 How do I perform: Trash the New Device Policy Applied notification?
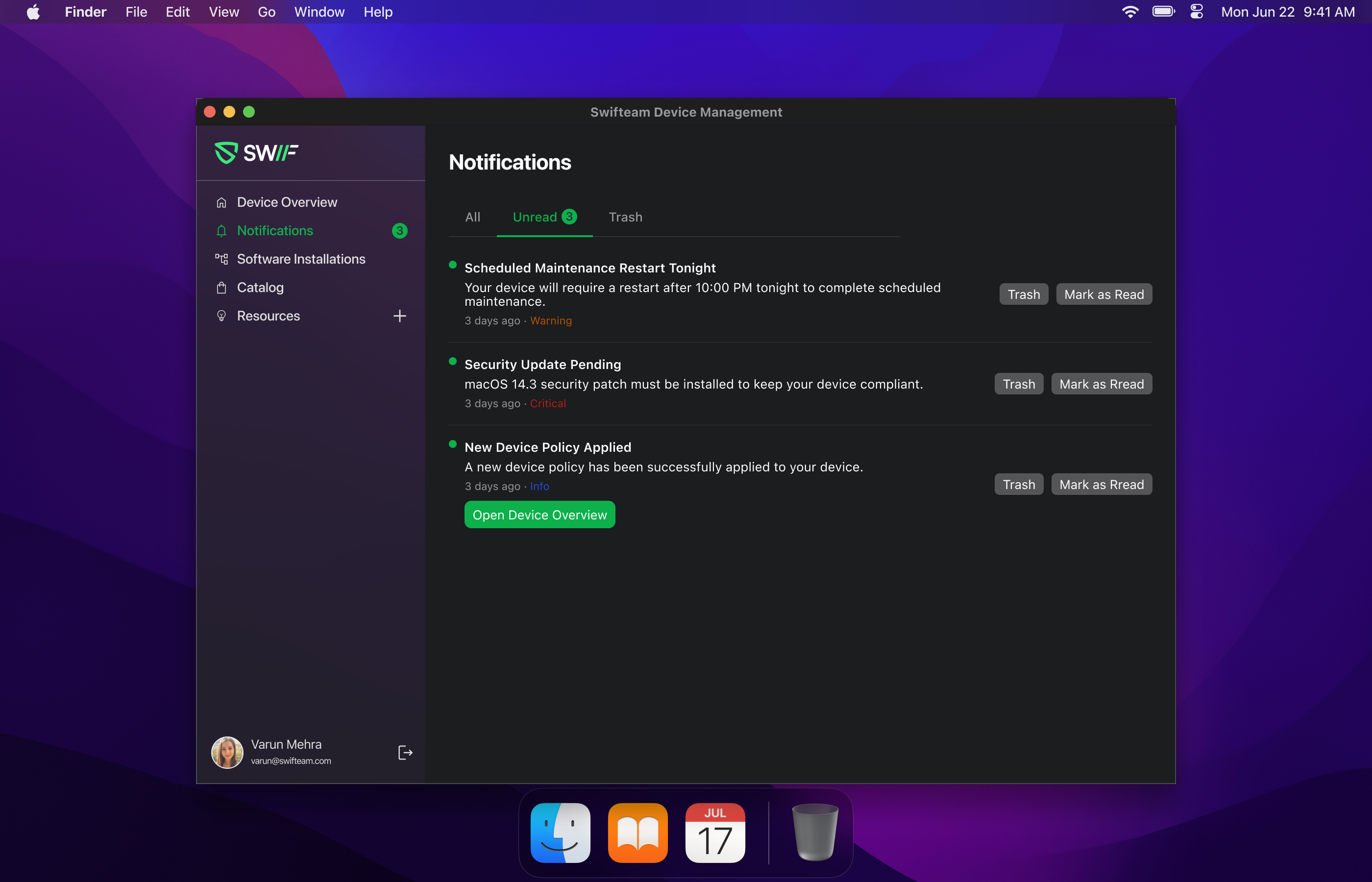point(1019,485)
